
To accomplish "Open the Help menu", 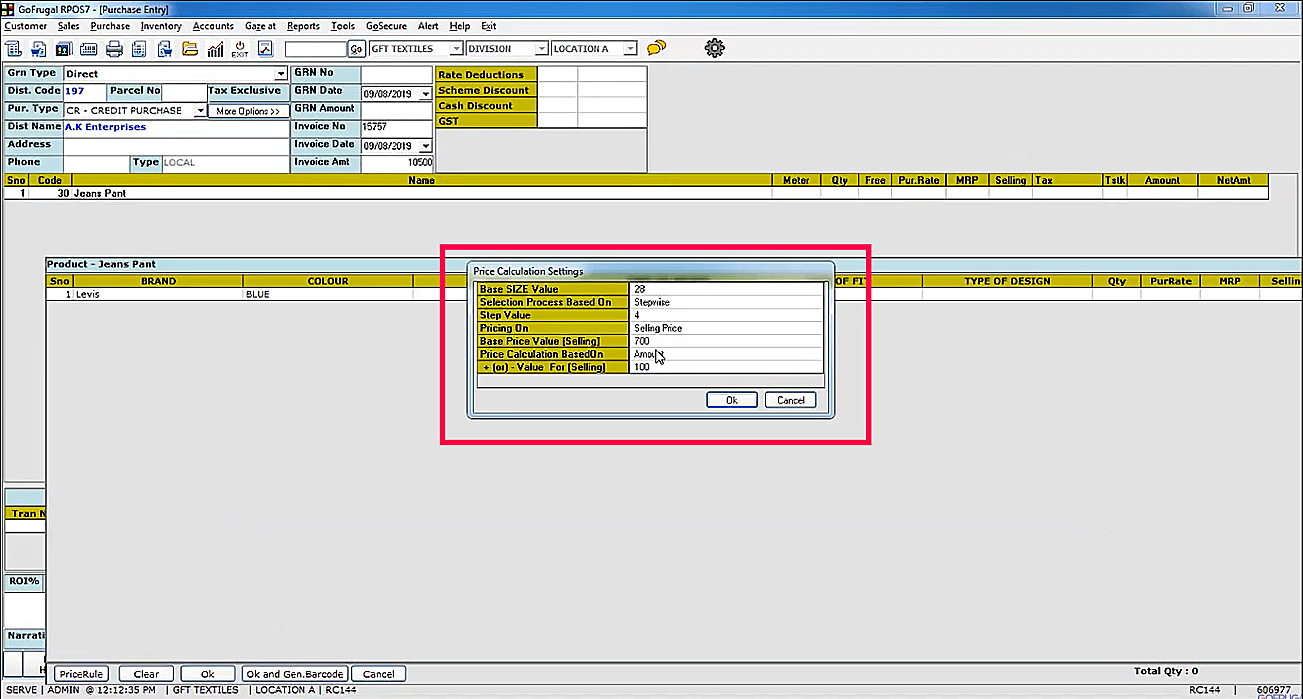I will [x=459, y=26].
